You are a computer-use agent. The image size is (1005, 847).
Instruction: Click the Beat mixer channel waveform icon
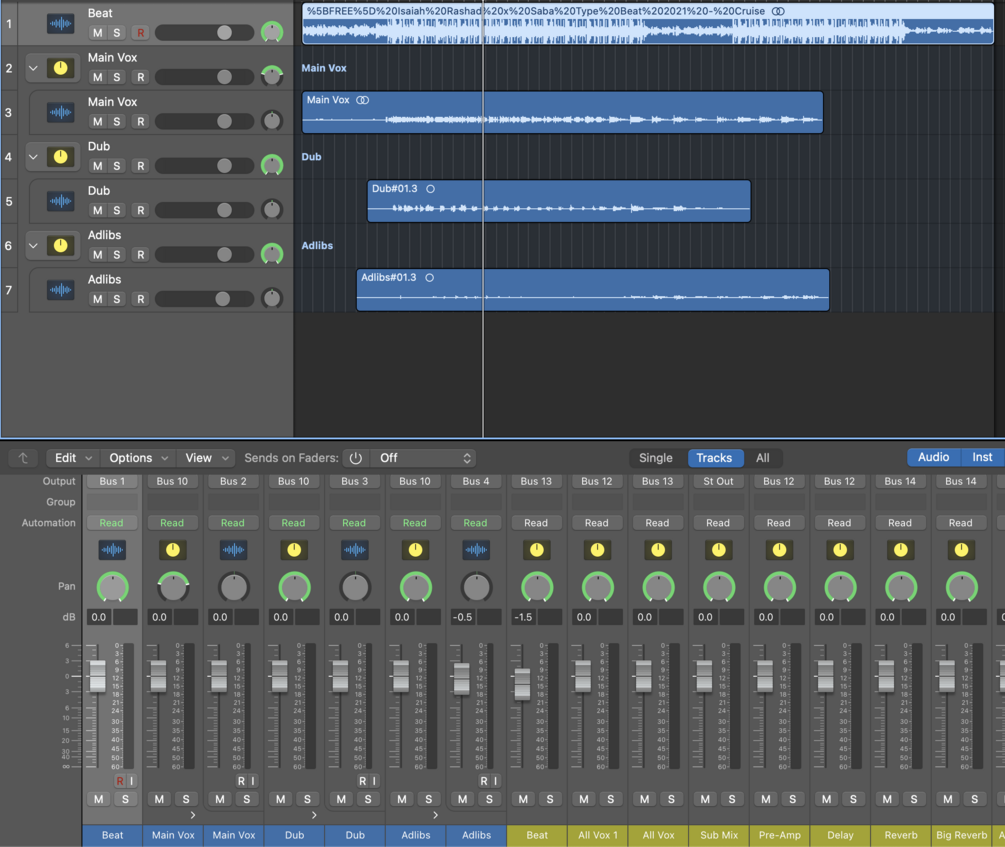coord(112,549)
